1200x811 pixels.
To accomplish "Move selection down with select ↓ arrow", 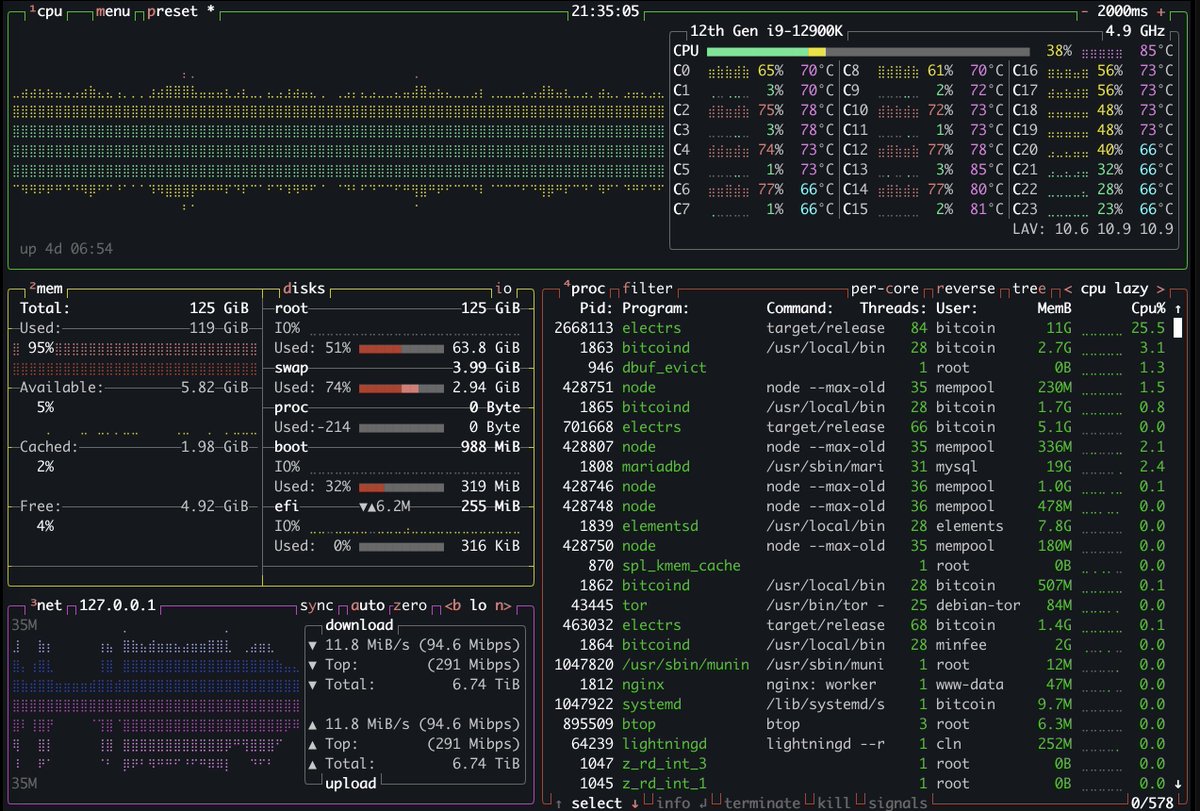I will pyautogui.click(x=635, y=802).
